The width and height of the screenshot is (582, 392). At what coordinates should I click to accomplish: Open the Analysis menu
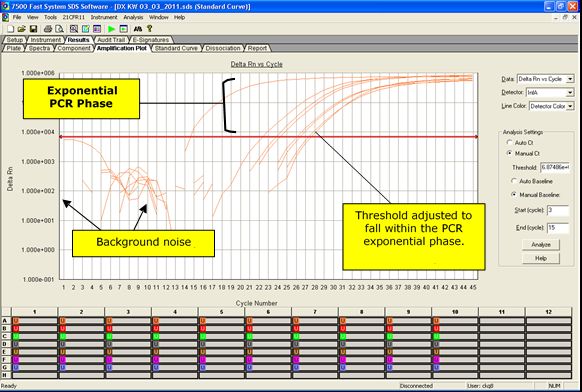[133, 17]
